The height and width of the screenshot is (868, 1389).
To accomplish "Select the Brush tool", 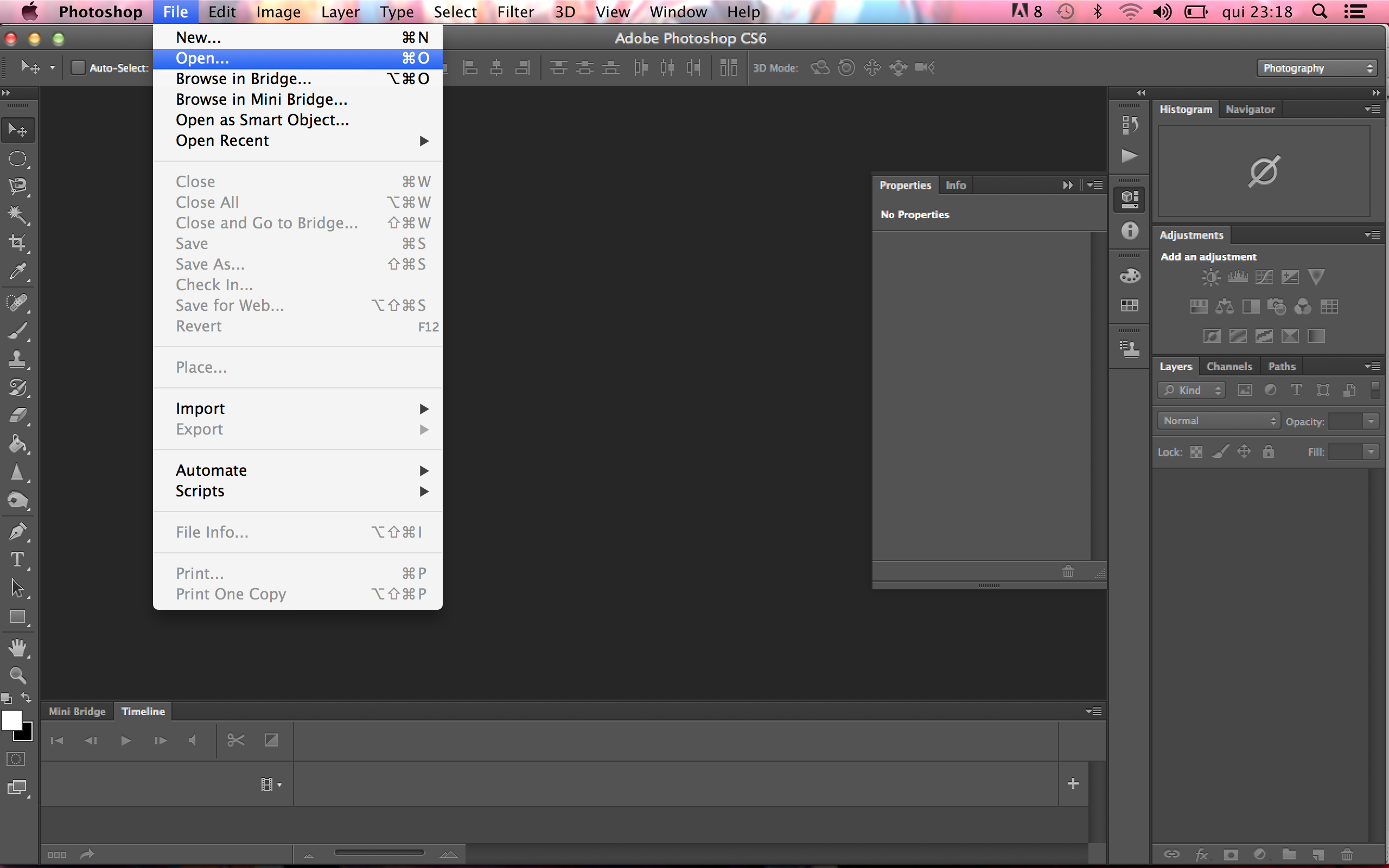I will 17,331.
